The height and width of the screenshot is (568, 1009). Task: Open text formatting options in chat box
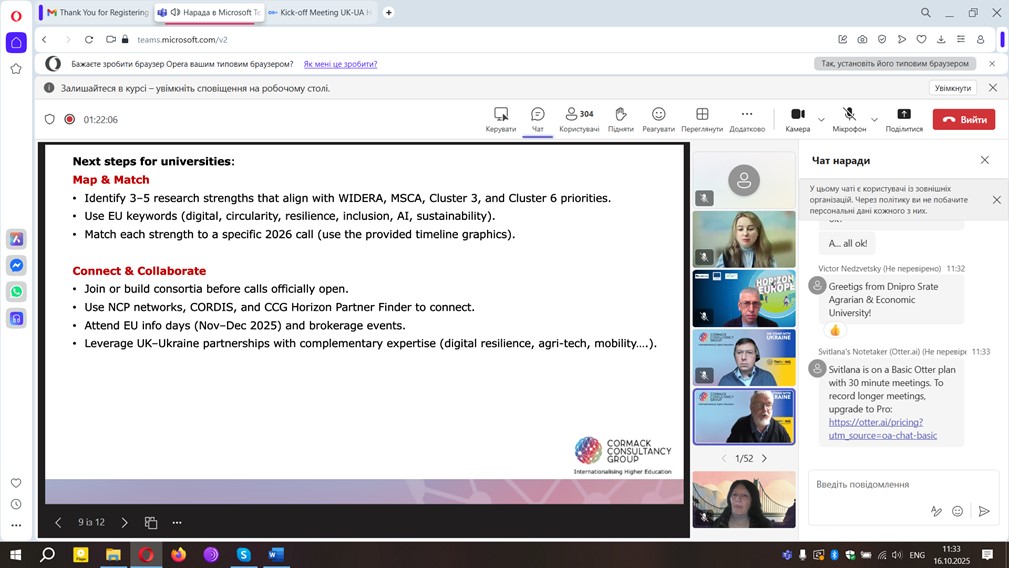pos(936,511)
